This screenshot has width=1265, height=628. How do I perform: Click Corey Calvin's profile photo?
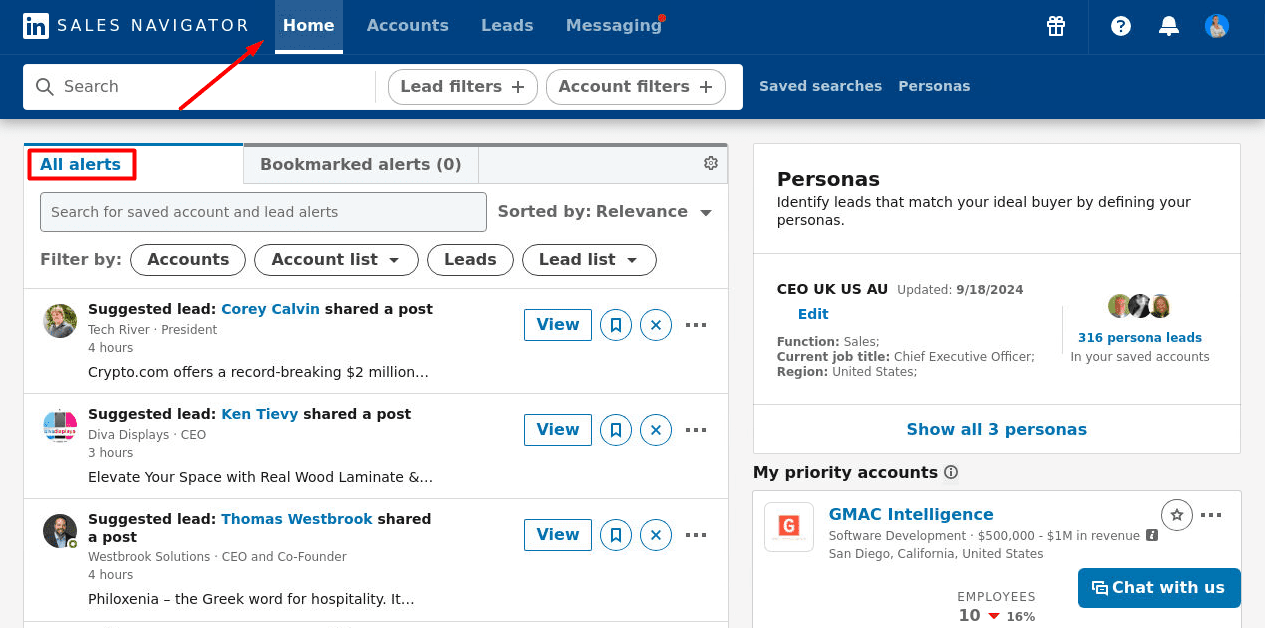(60, 321)
